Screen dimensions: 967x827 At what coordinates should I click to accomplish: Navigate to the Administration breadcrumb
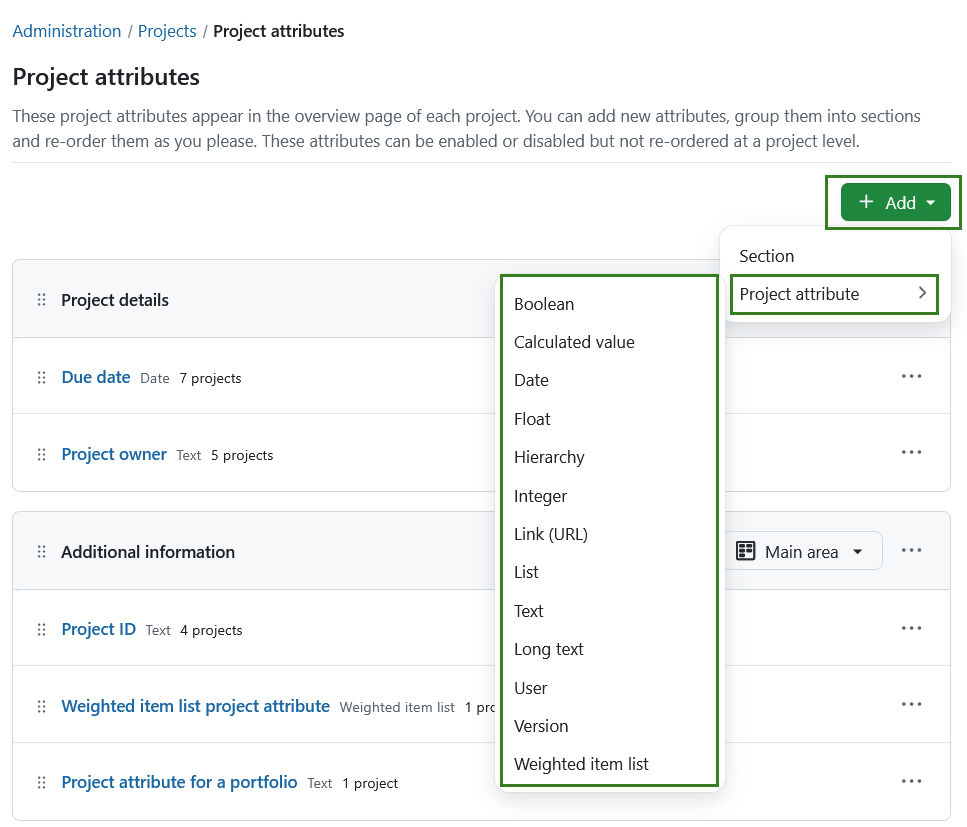(66, 31)
